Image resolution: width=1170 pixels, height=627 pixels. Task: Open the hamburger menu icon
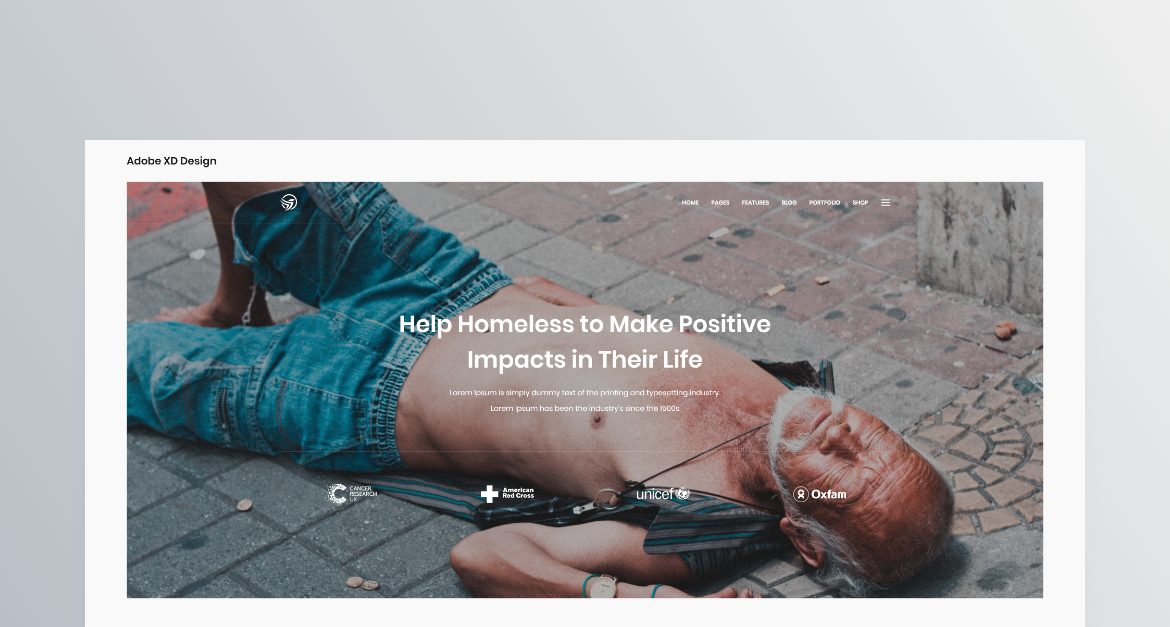(886, 202)
